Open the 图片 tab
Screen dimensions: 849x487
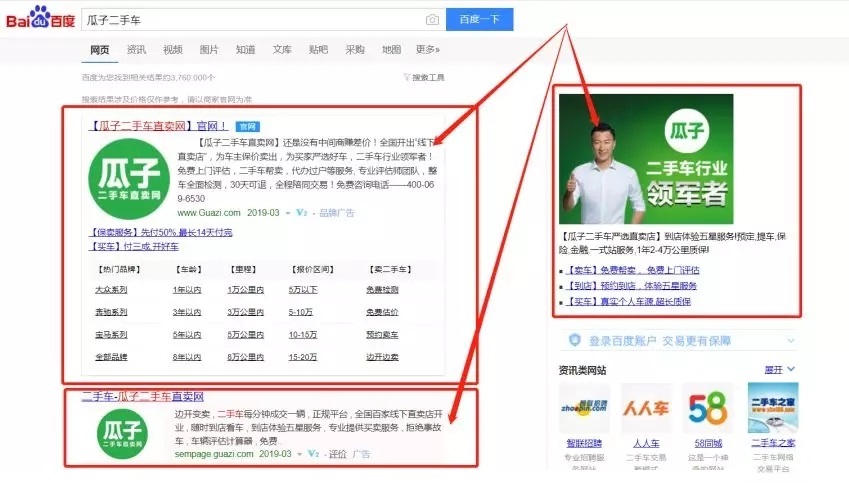pyautogui.click(x=209, y=50)
